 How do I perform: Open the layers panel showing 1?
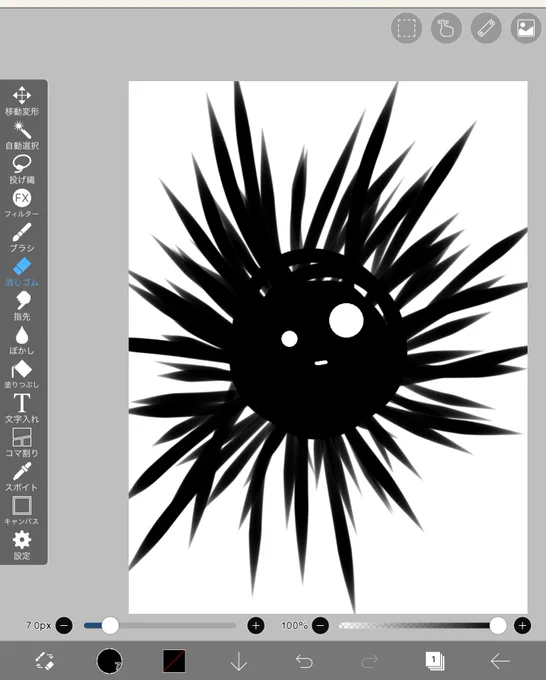[435, 661]
